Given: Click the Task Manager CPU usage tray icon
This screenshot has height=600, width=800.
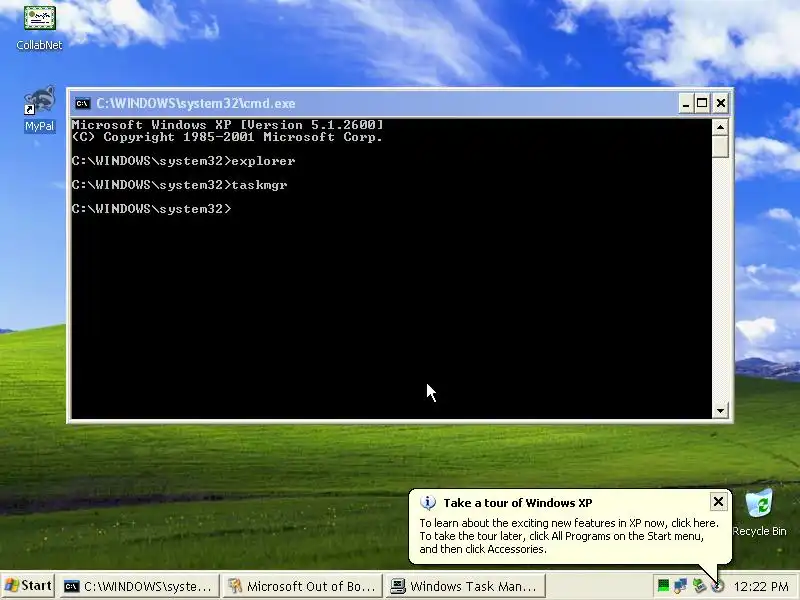Looking at the screenshot, I should click(663, 586).
